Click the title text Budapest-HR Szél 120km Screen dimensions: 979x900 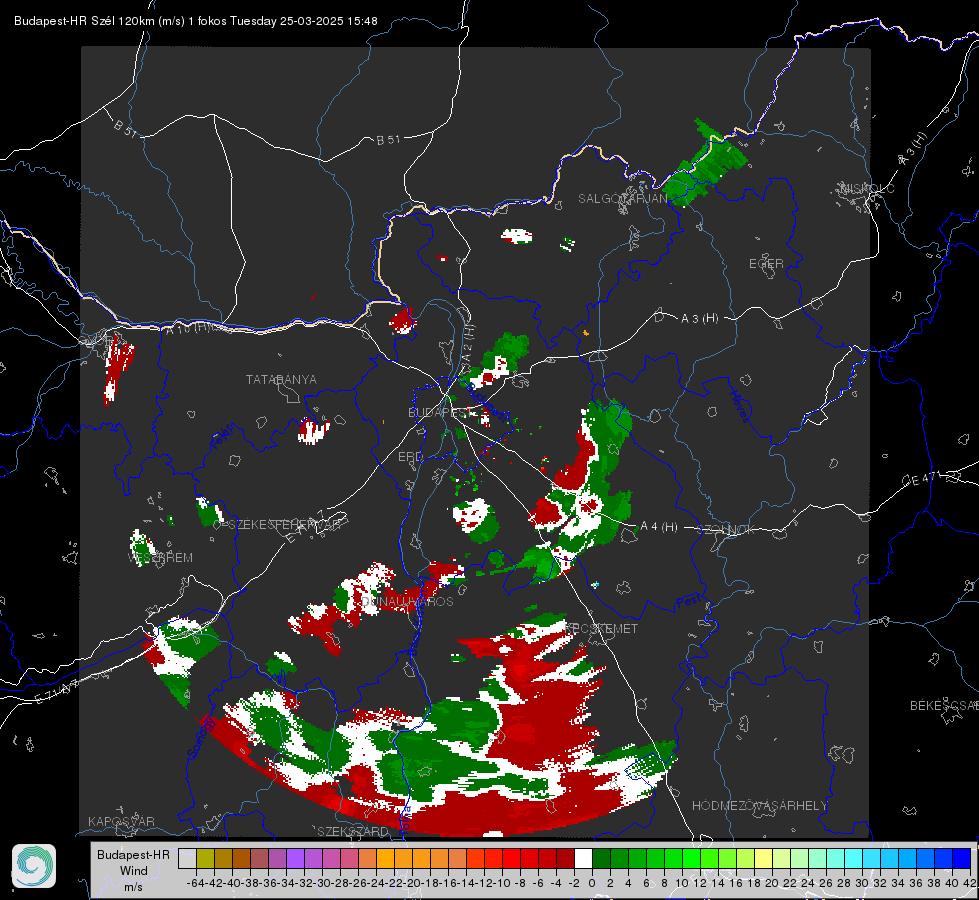click(84, 21)
